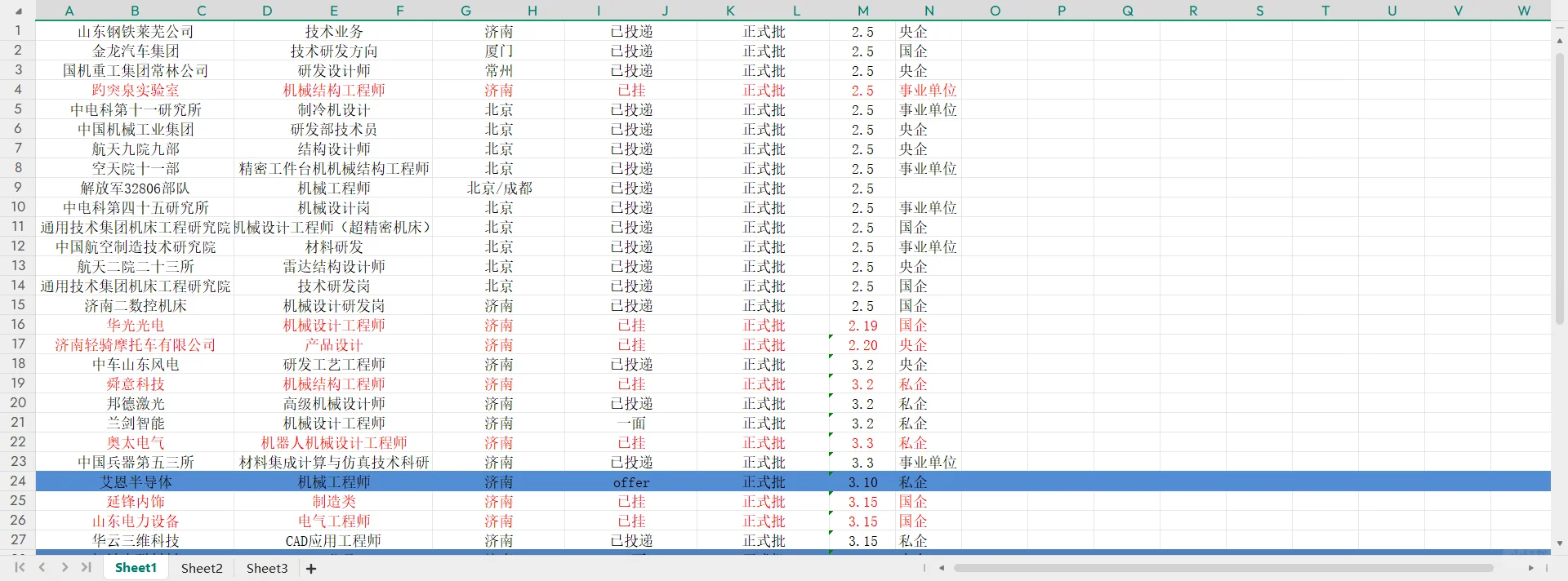The width and height of the screenshot is (1568, 581).
Task: Select the cell 华云三维科技
Action: (136, 541)
